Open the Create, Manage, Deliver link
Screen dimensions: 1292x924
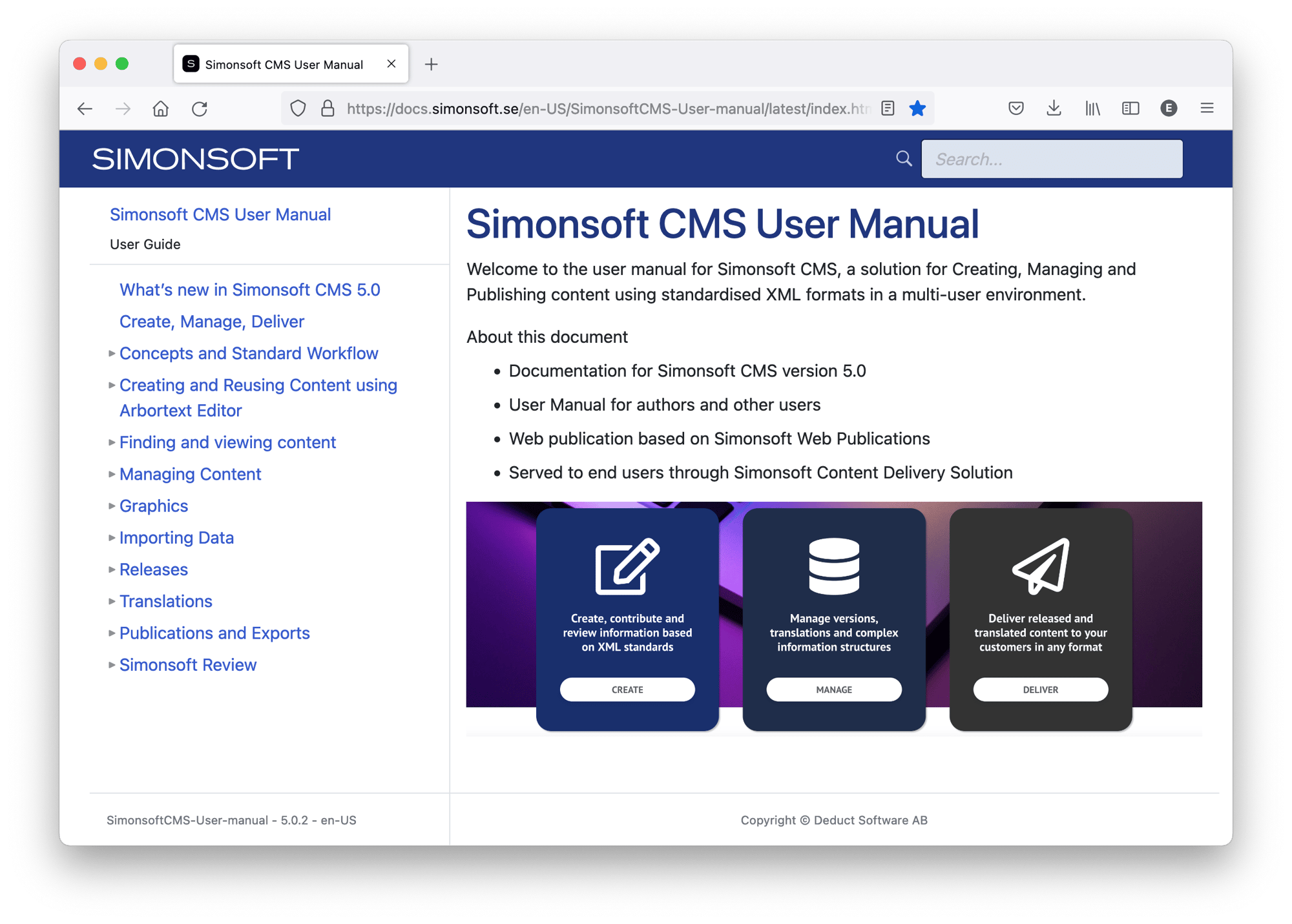pos(212,322)
